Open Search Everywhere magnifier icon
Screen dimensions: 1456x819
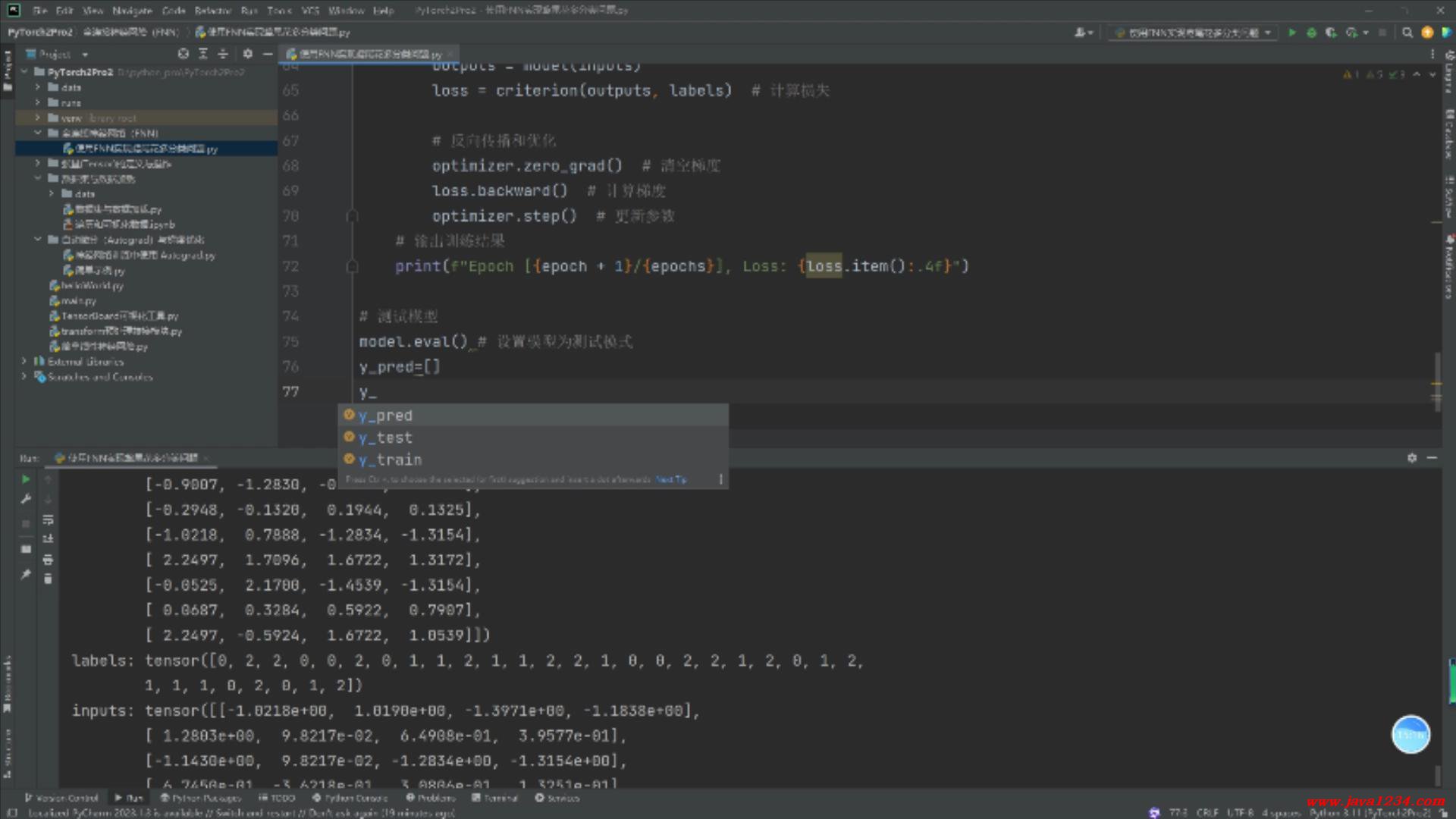pos(1407,33)
